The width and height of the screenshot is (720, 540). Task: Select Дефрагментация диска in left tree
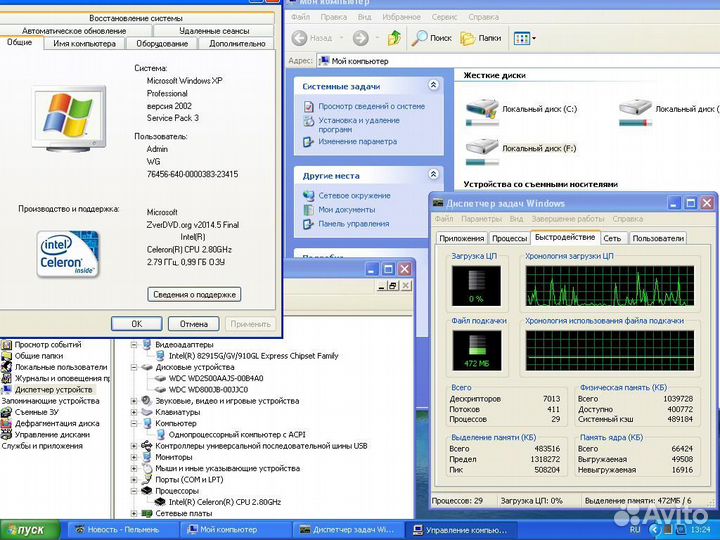[x=57, y=423]
